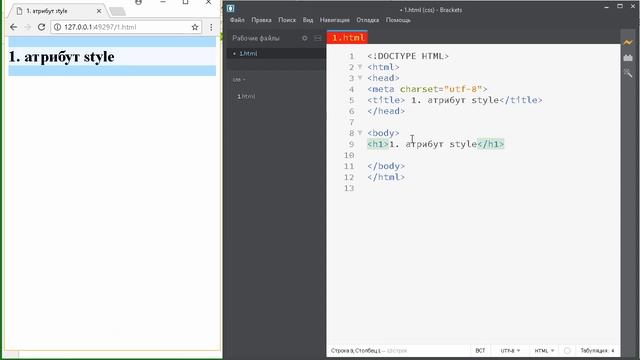Open the Файл menu
640x360 pixels.
pyautogui.click(x=237, y=20)
